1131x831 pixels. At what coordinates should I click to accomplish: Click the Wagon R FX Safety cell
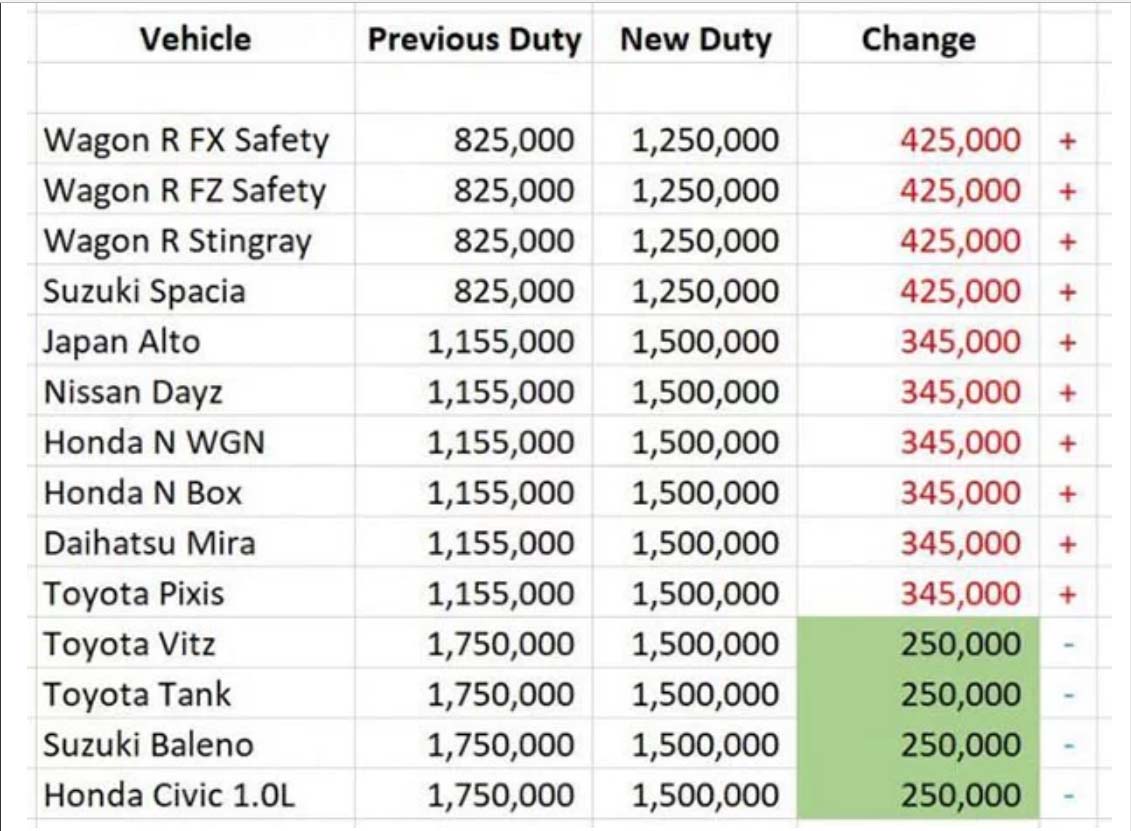coord(186,140)
